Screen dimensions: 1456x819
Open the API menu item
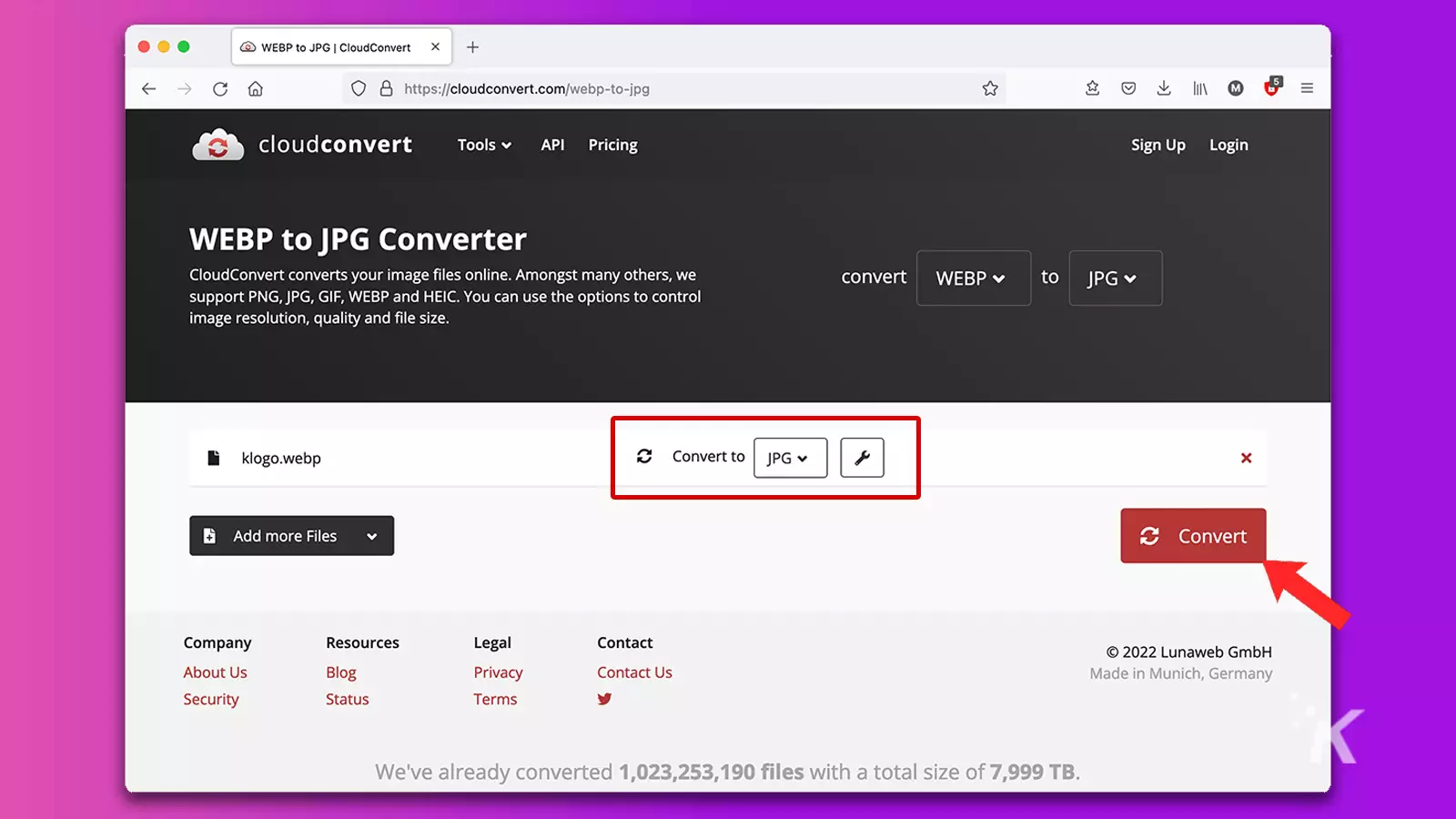pyautogui.click(x=552, y=145)
